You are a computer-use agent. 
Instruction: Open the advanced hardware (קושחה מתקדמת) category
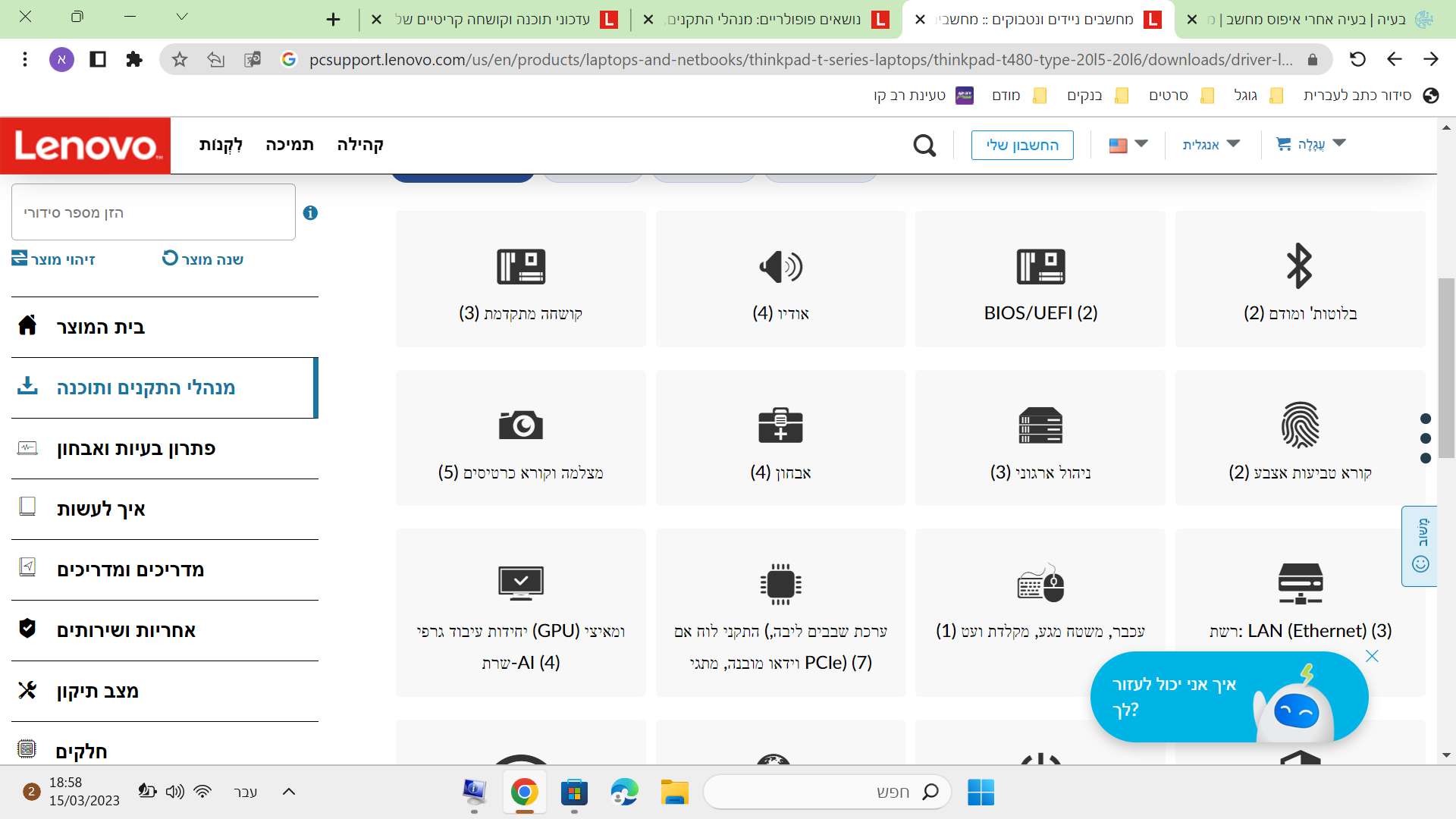521,279
